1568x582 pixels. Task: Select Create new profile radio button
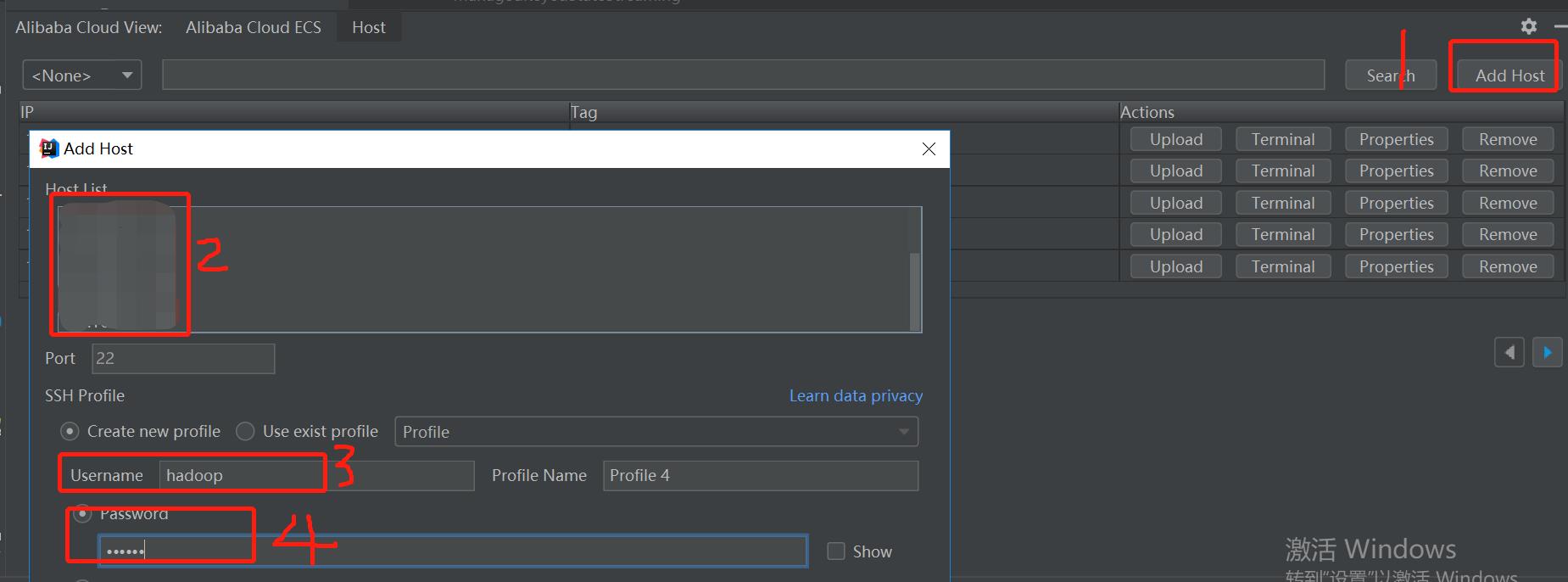point(70,432)
